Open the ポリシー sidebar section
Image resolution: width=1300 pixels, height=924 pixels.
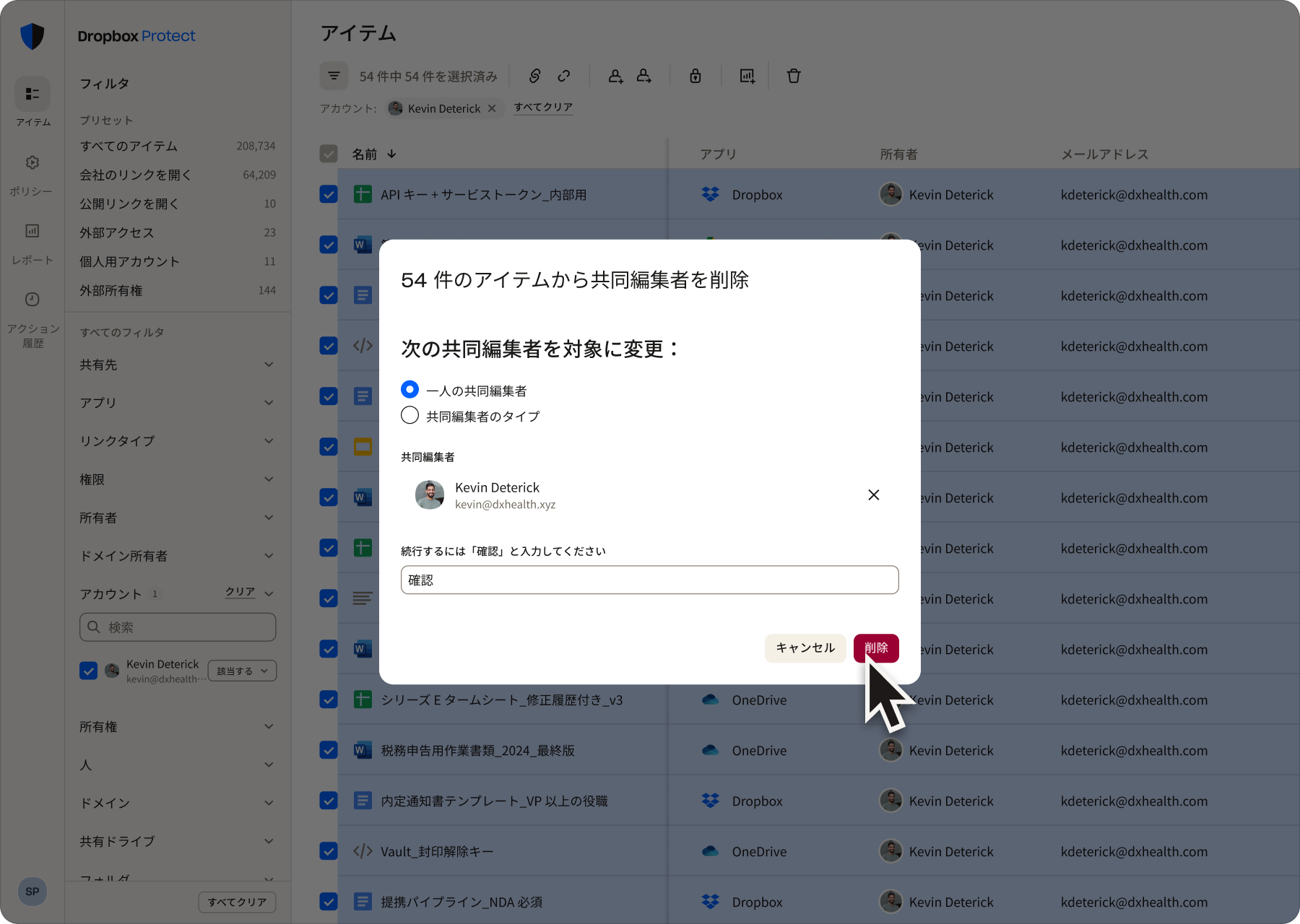coord(32,175)
